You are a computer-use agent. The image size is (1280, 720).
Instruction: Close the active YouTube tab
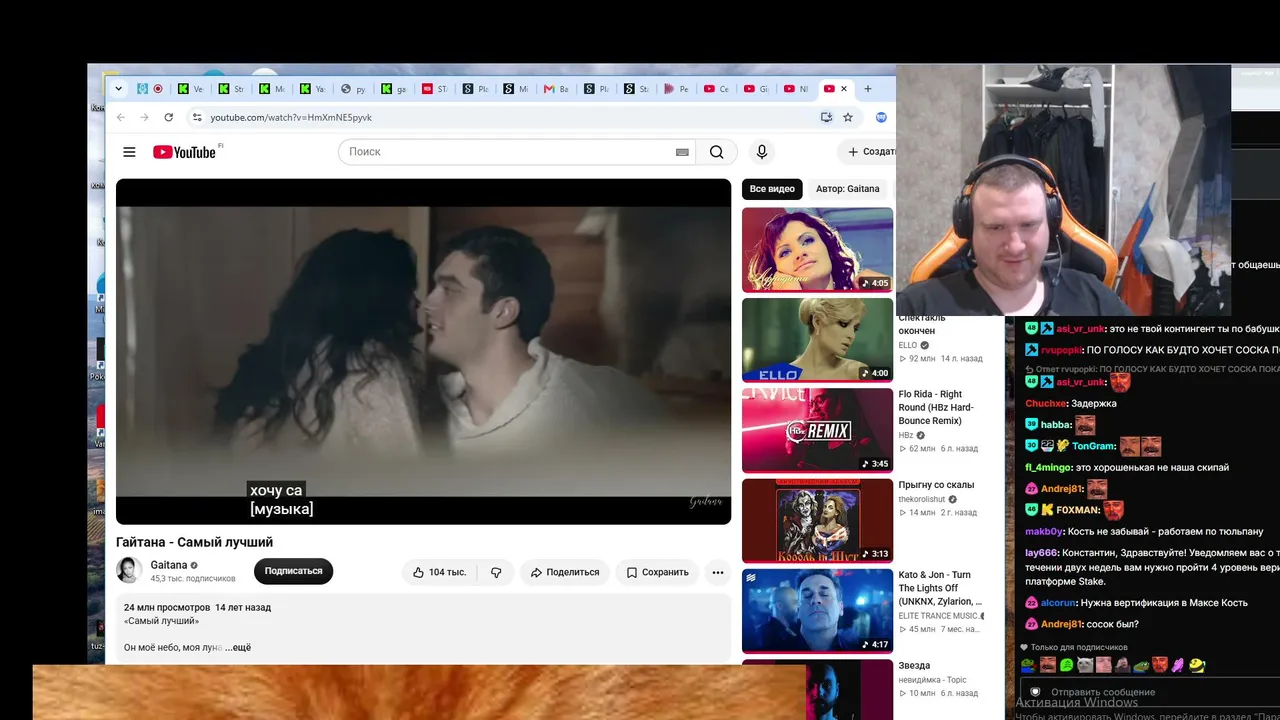point(844,89)
